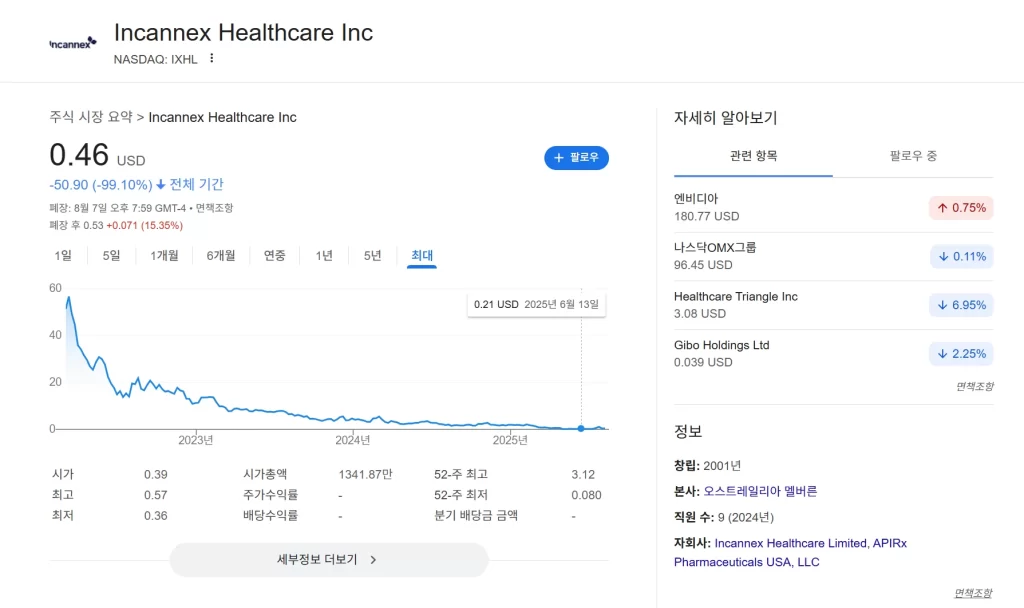Image resolution: width=1024 pixels, height=608 pixels.
Task: Switch chart to 6개월 range
Action: coord(221,256)
